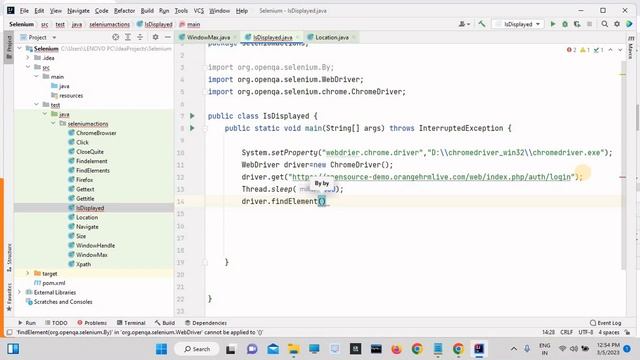
Task: Expand the .idea folder
Action: [28, 58]
